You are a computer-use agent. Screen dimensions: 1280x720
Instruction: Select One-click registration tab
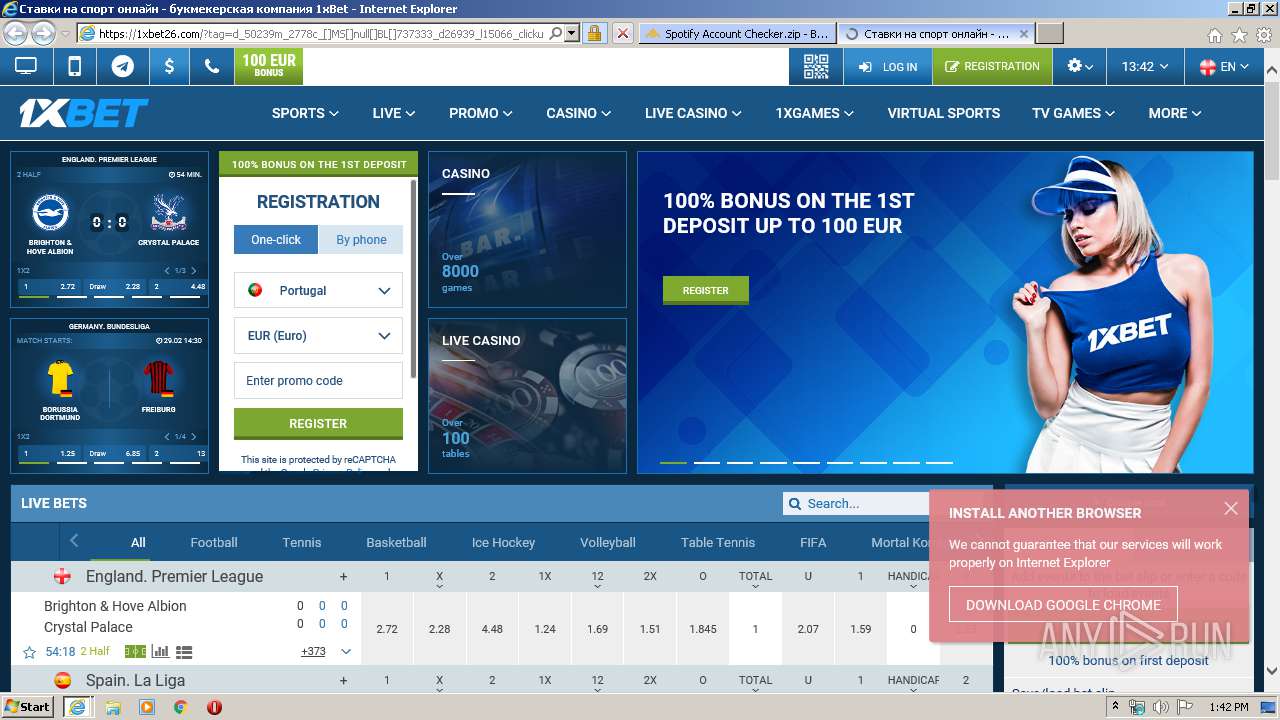pos(276,240)
